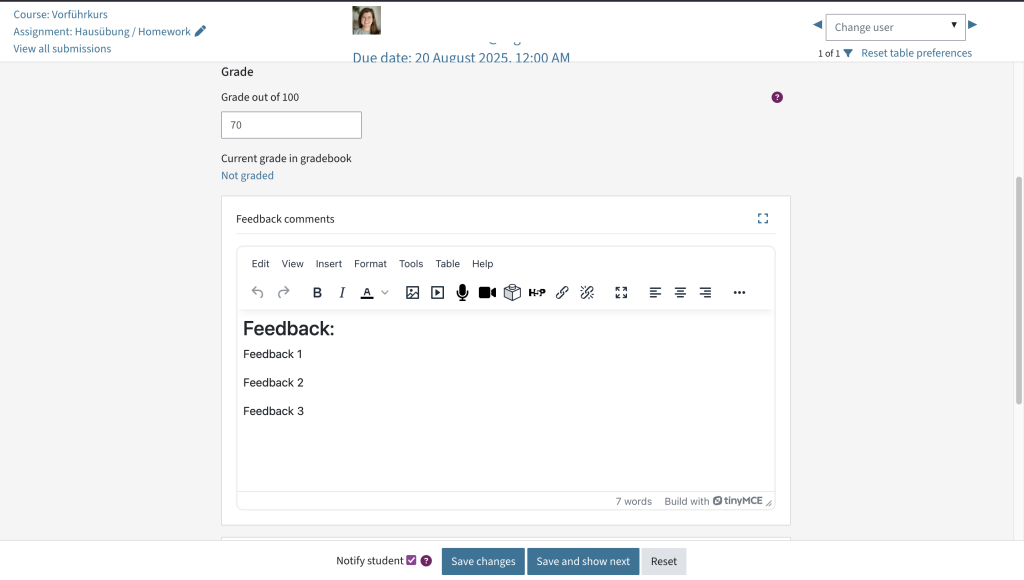Open the View menu

293,264
